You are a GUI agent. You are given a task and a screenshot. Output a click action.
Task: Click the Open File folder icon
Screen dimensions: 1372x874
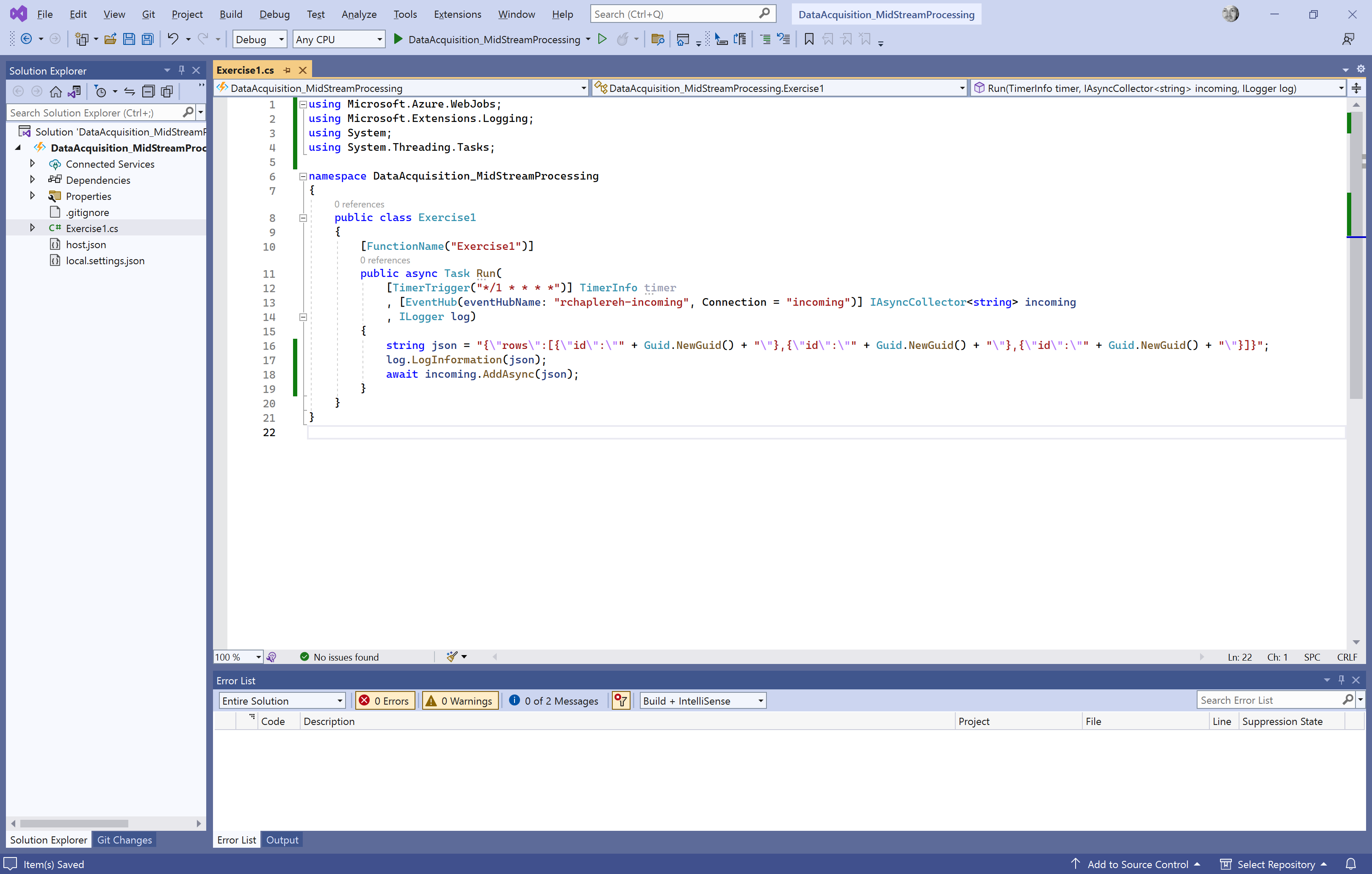point(111,39)
